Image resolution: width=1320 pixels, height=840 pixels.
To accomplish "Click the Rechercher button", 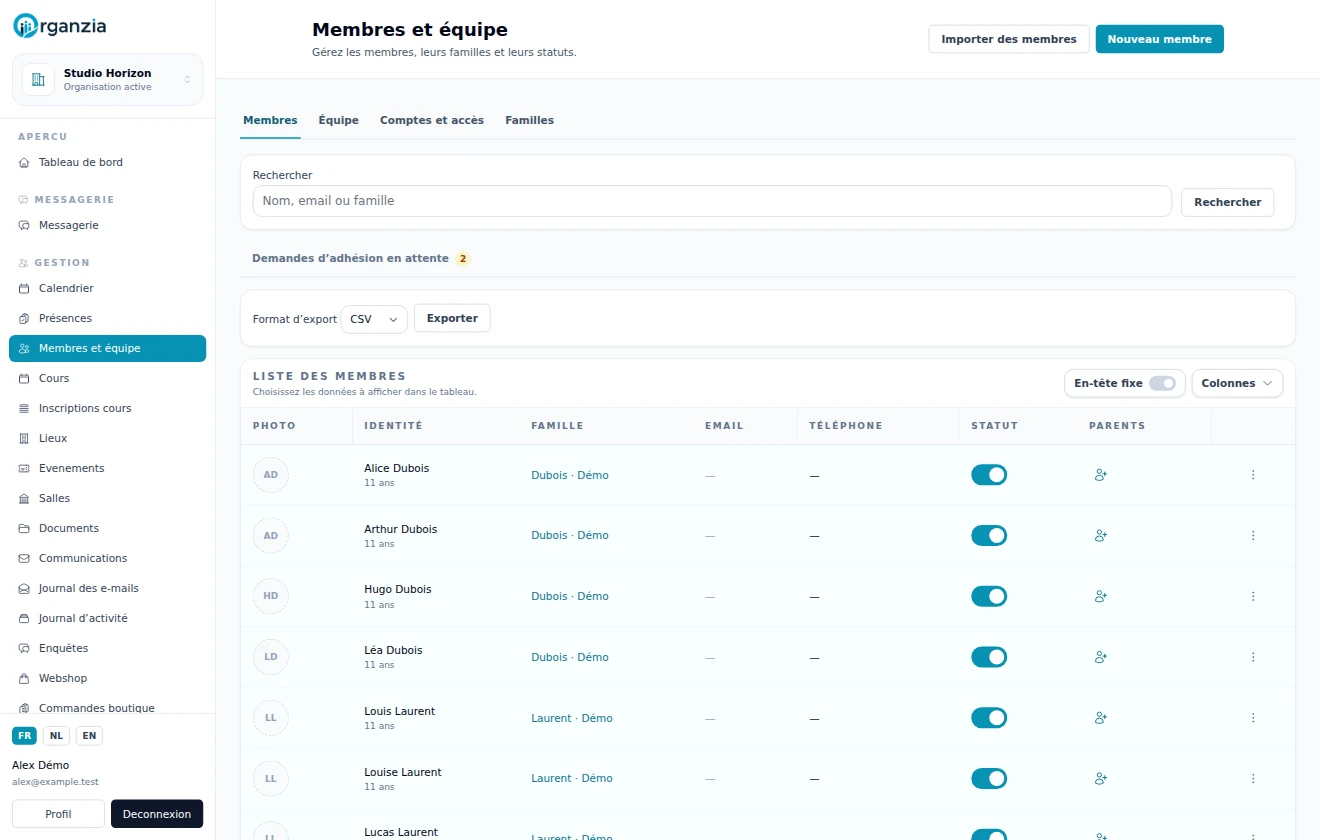I will point(1228,202).
